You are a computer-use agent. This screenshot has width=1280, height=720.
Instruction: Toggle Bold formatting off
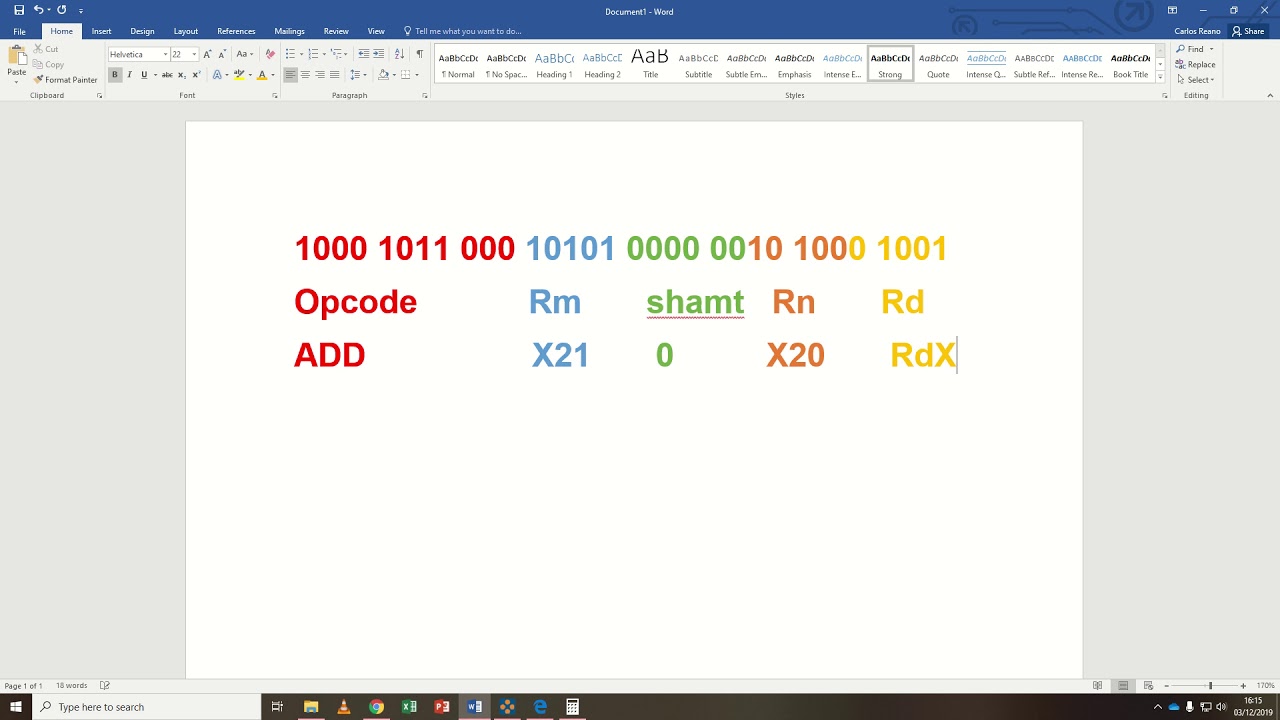point(115,75)
